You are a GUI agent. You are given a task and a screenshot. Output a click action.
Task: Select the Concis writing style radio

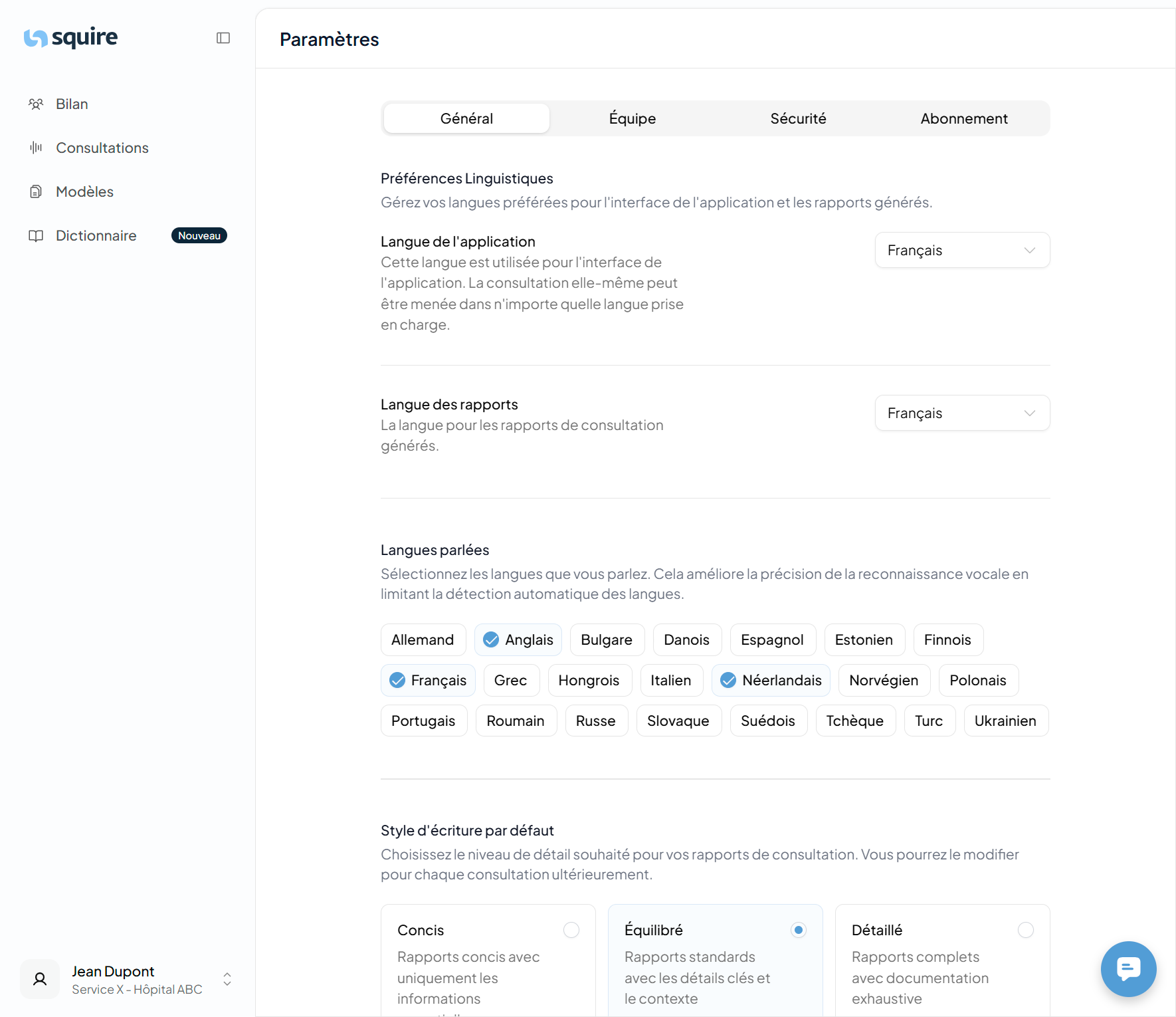point(571,930)
